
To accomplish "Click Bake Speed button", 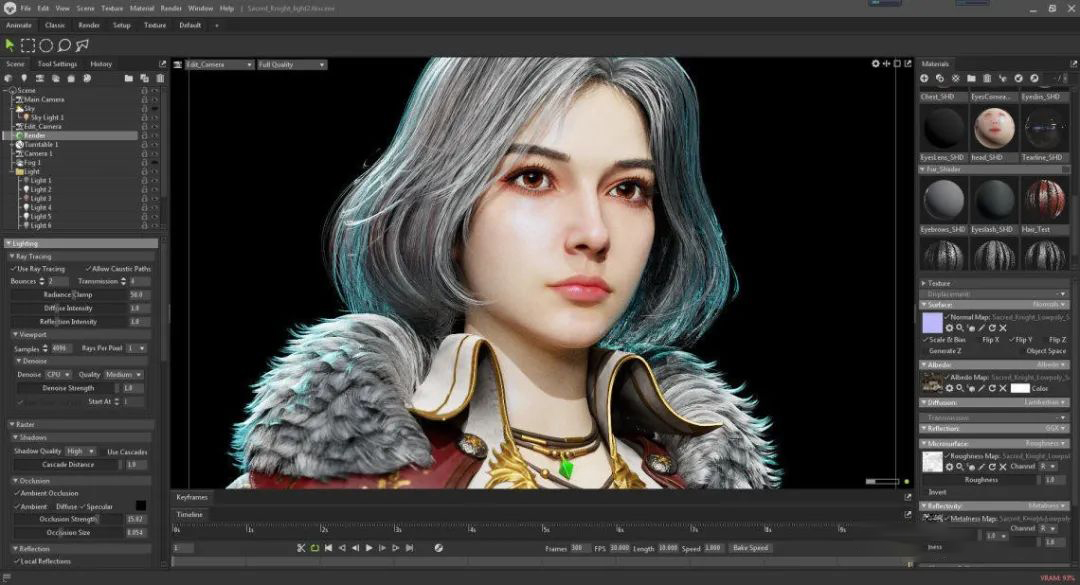I will coord(750,548).
